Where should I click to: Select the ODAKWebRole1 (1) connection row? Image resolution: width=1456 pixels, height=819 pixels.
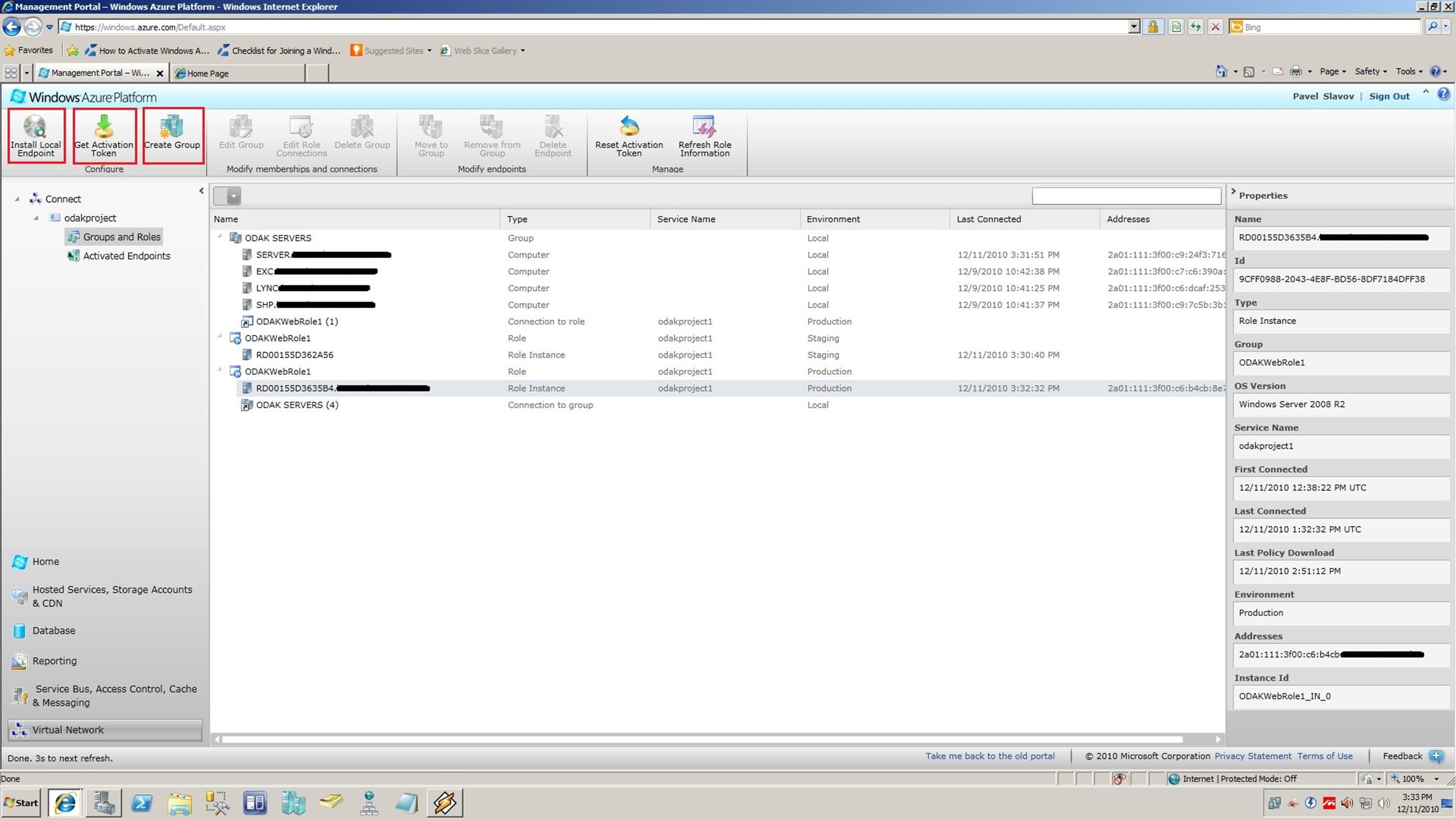click(717, 322)
